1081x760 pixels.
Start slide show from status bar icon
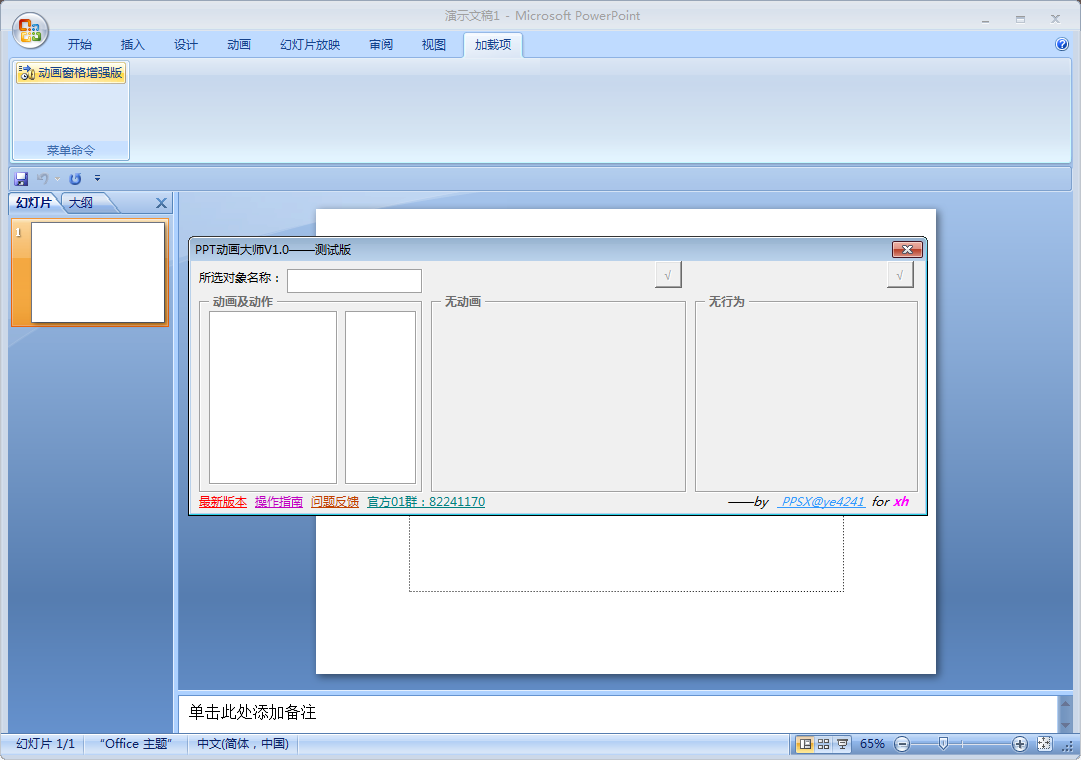pyautogui.click(x=842, y=744)
